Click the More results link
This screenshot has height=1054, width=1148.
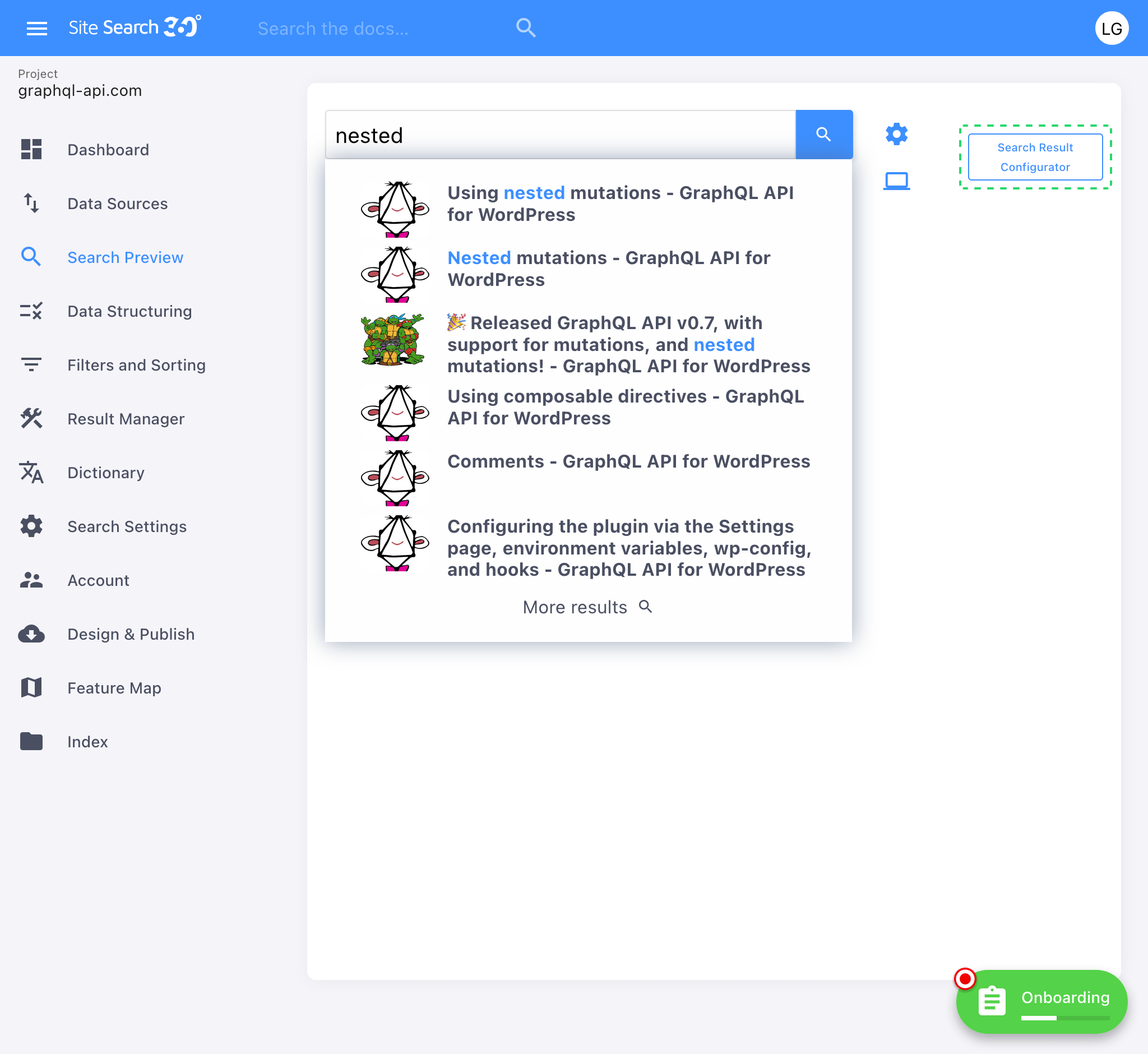[x=575, y=607]
